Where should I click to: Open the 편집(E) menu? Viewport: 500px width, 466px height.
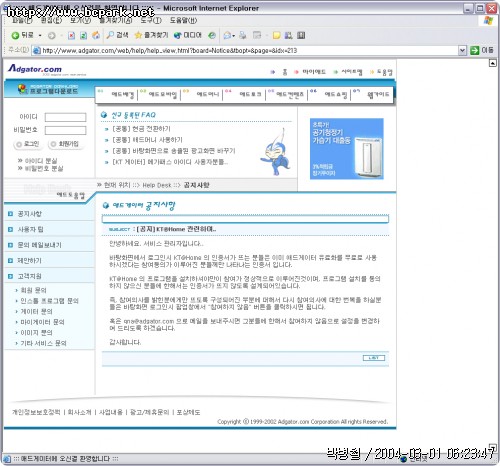click(51, 21)
